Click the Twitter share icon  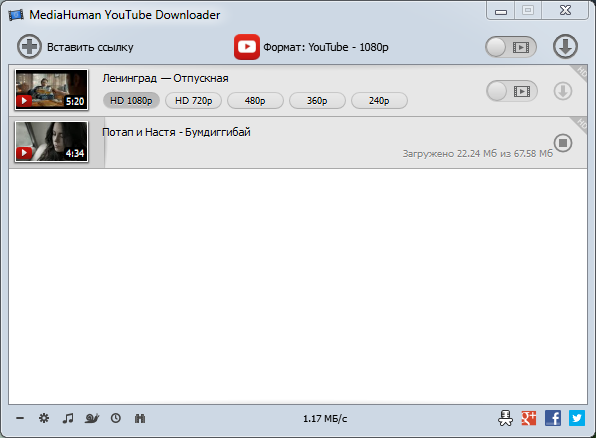pos(577,418)
